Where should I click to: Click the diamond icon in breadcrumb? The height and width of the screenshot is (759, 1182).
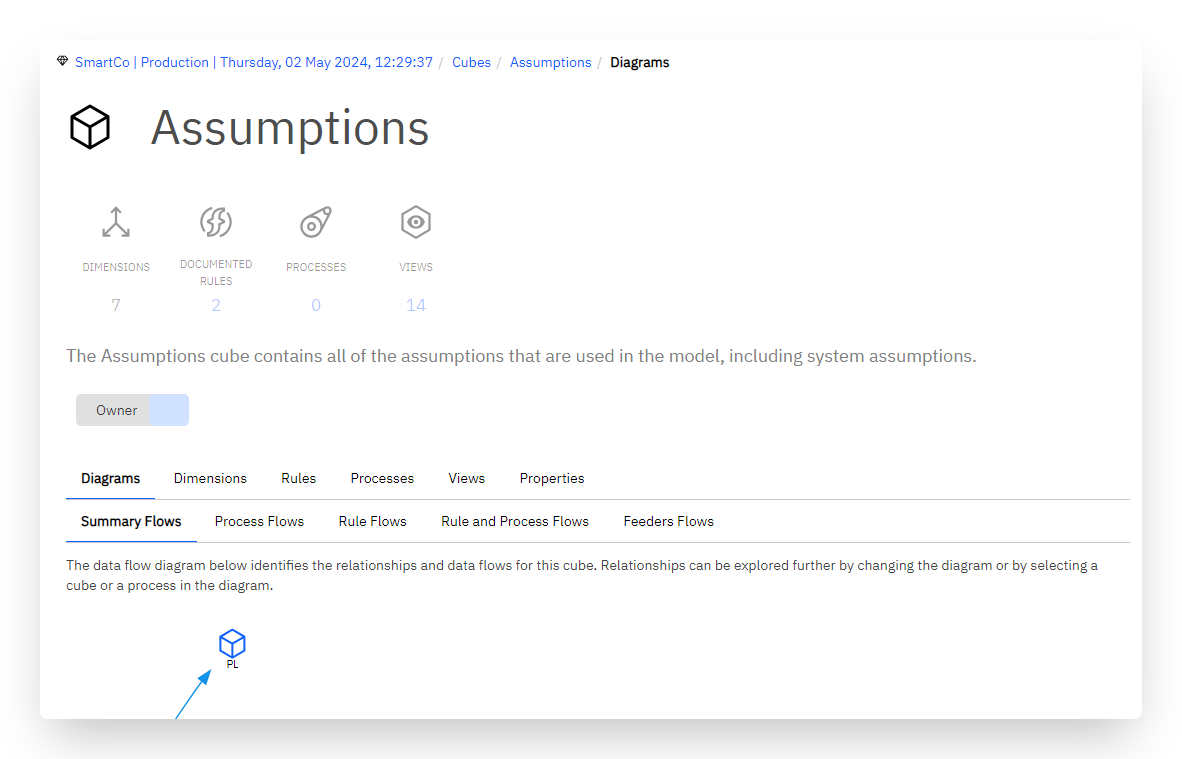click(63, 61)
